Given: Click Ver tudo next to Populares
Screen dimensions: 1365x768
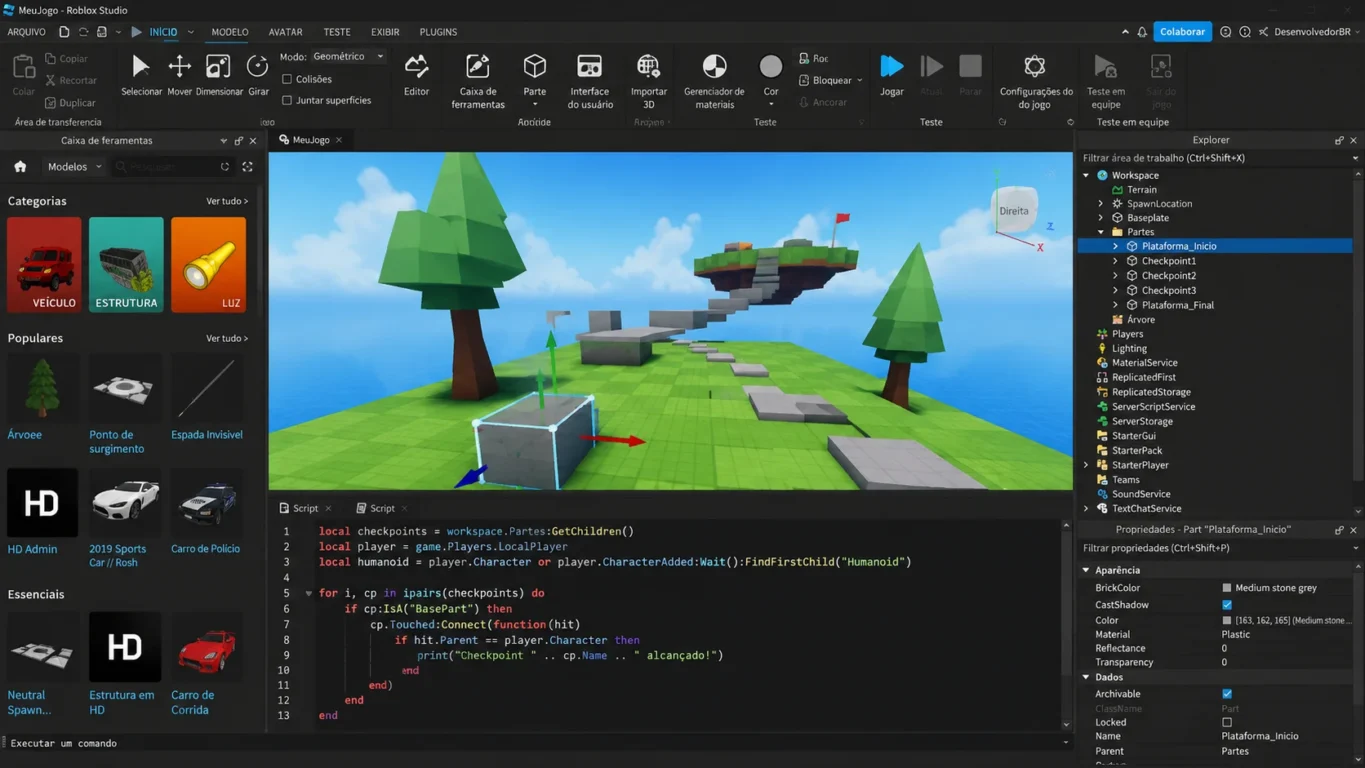Looking at the screenshot, I should pos(227,338).
